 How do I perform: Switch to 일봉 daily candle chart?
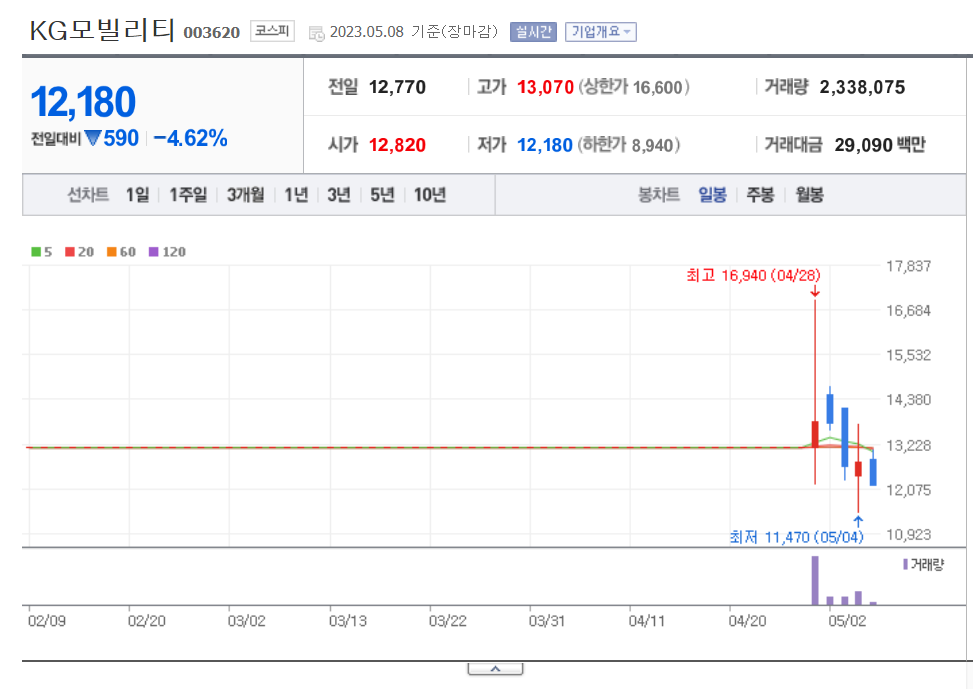click(x=712, y=195)
